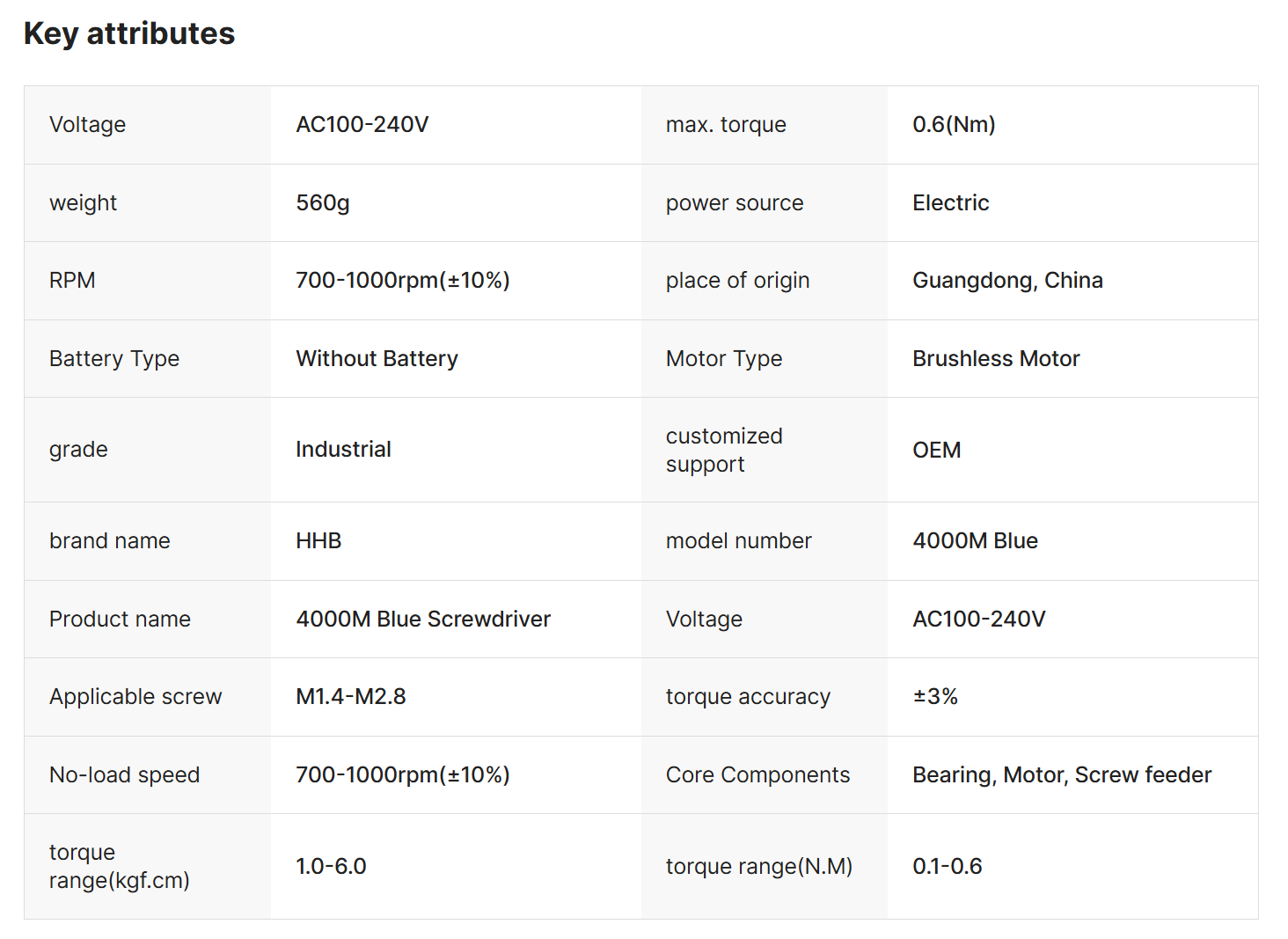Click the "Core Components" attribute label
This screenshot has height=939, width=1288.
757,775
